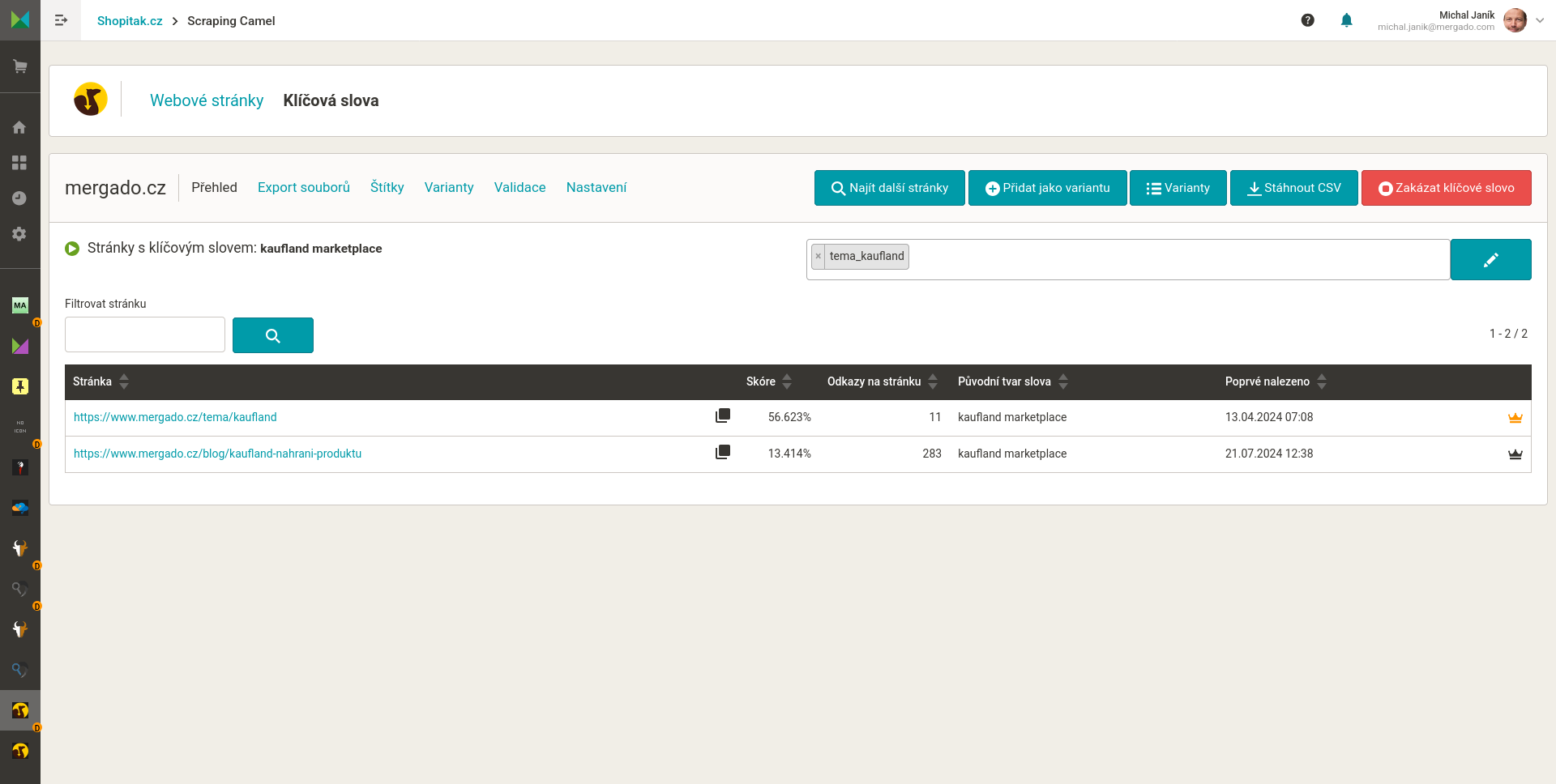Copy the tema/kaufland page URL
The image size is (1556, 784).
(x=723, y=416)
